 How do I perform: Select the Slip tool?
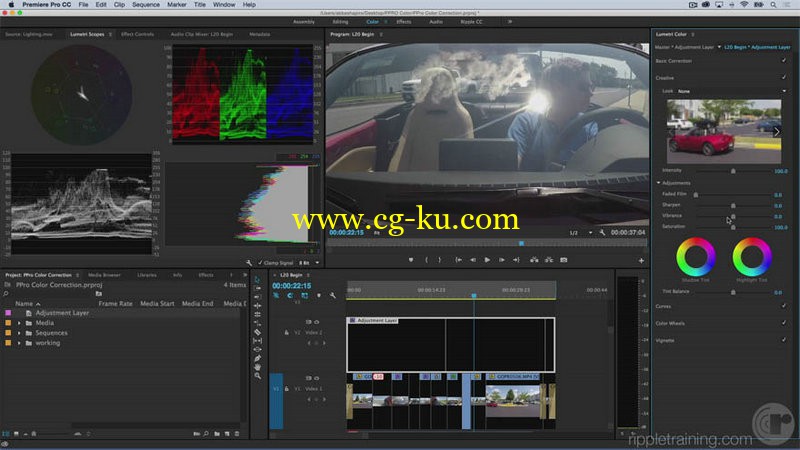tap(257, 341)
